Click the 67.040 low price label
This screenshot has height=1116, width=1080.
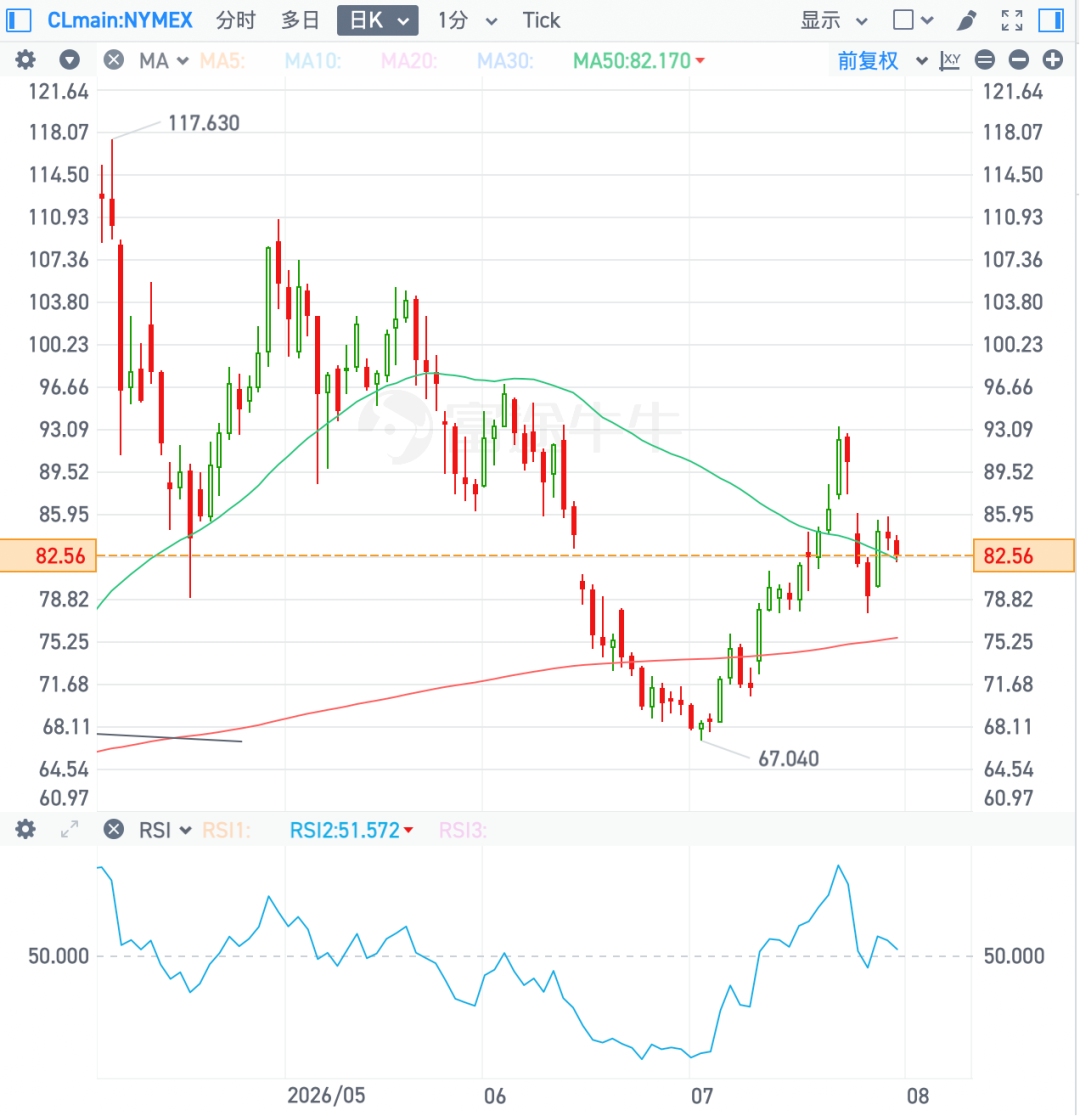(x=788, y=759)
